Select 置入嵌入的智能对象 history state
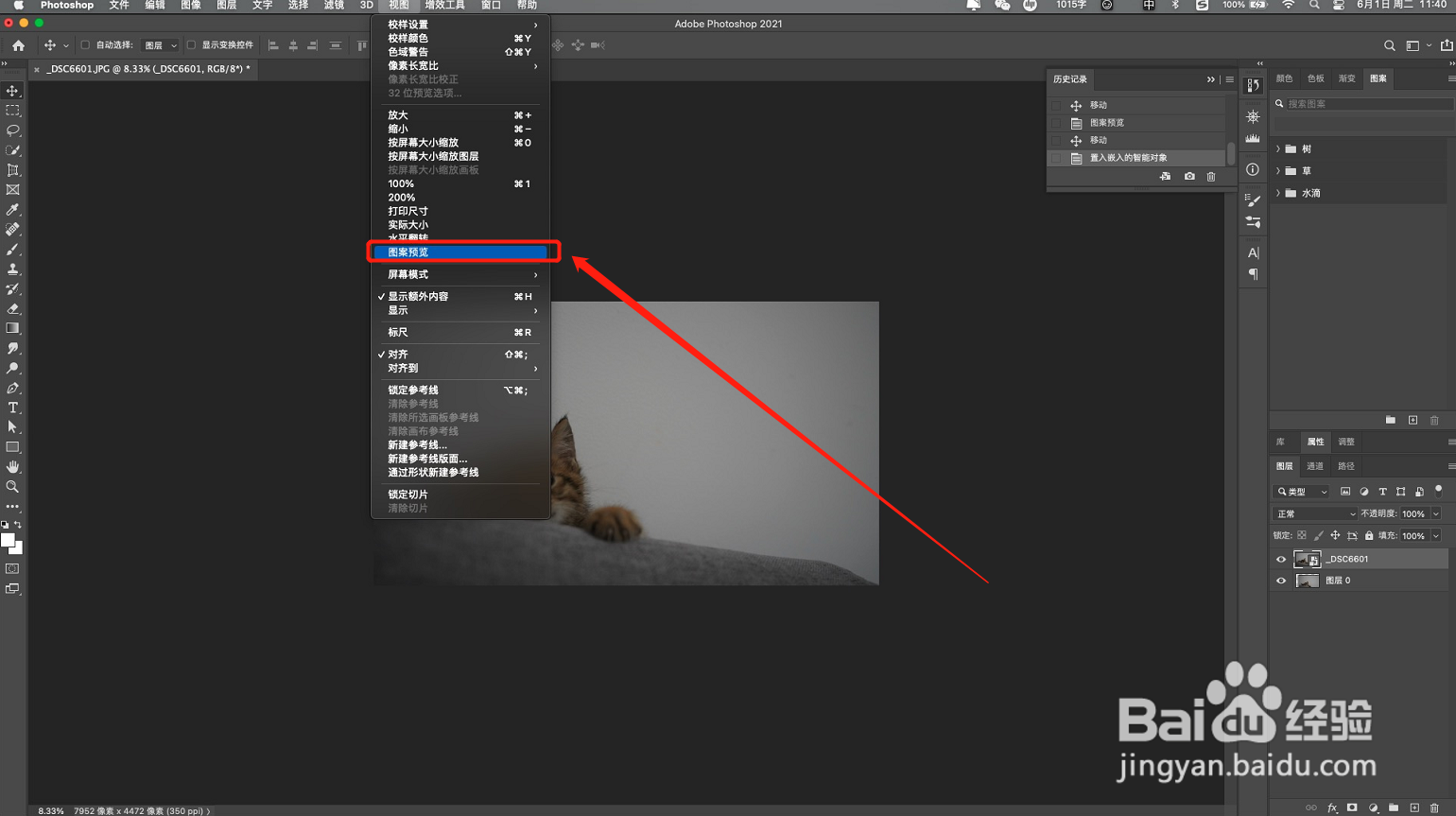The height and width of the screenshot is (816, 1456). [x=1137, y=158]
